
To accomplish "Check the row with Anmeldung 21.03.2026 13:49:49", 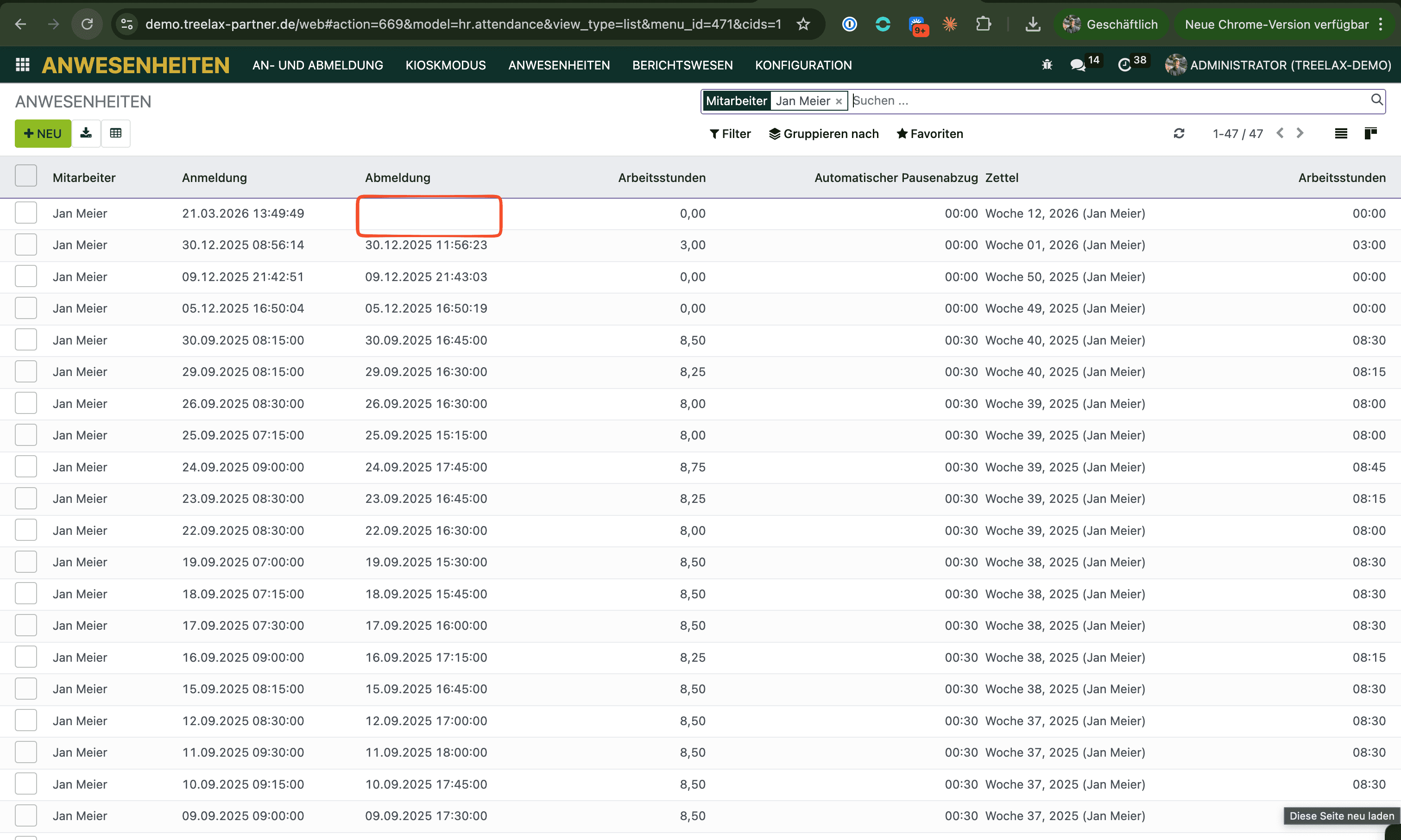I will pos(26,213).
